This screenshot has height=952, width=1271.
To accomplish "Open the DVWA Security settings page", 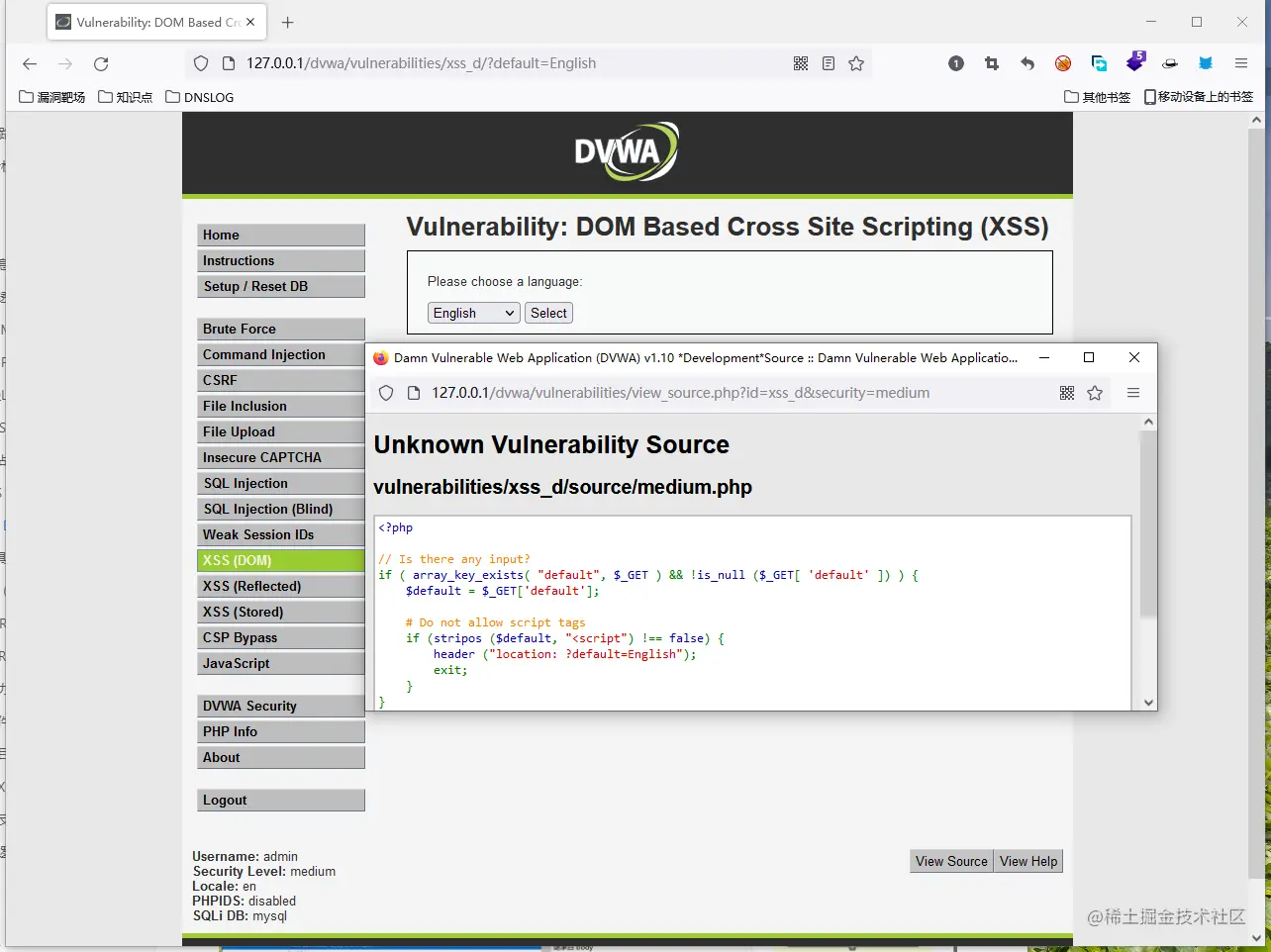I will pyautogui.click(x=281, y=706).
